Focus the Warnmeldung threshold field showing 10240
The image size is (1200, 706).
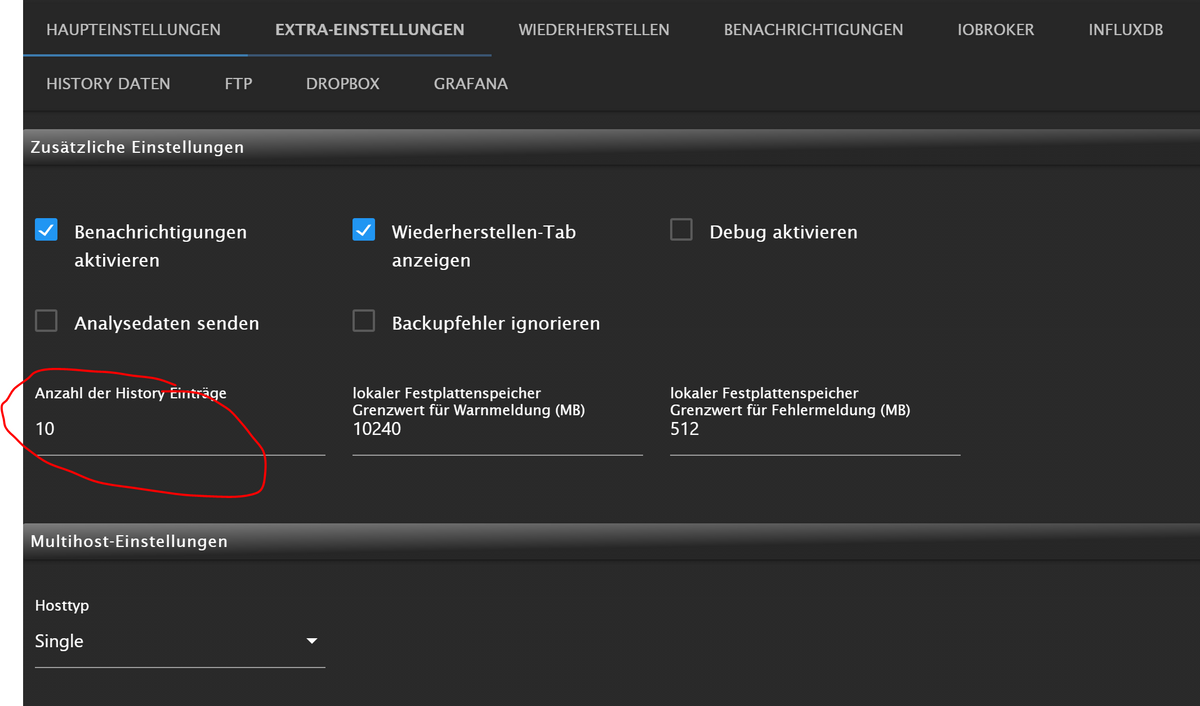pos(497,429)
